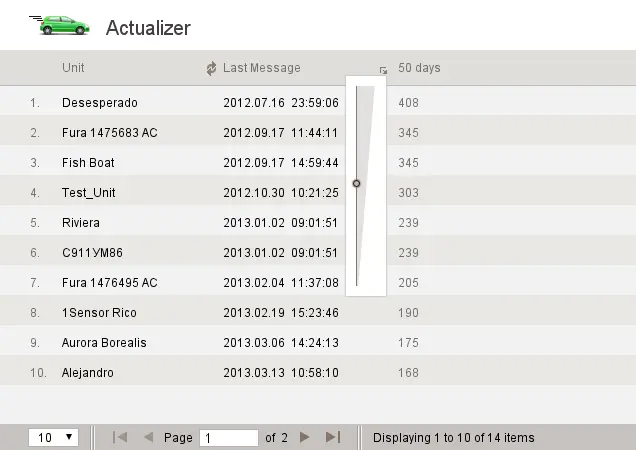Click the page number input field
Viewport: 636px width, 450px height.
pyautogui.click(x=229, y=438)
